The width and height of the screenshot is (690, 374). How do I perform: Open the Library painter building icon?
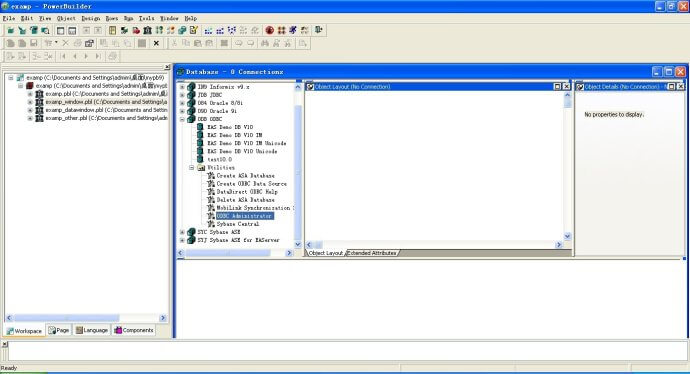tap(147, 30)
